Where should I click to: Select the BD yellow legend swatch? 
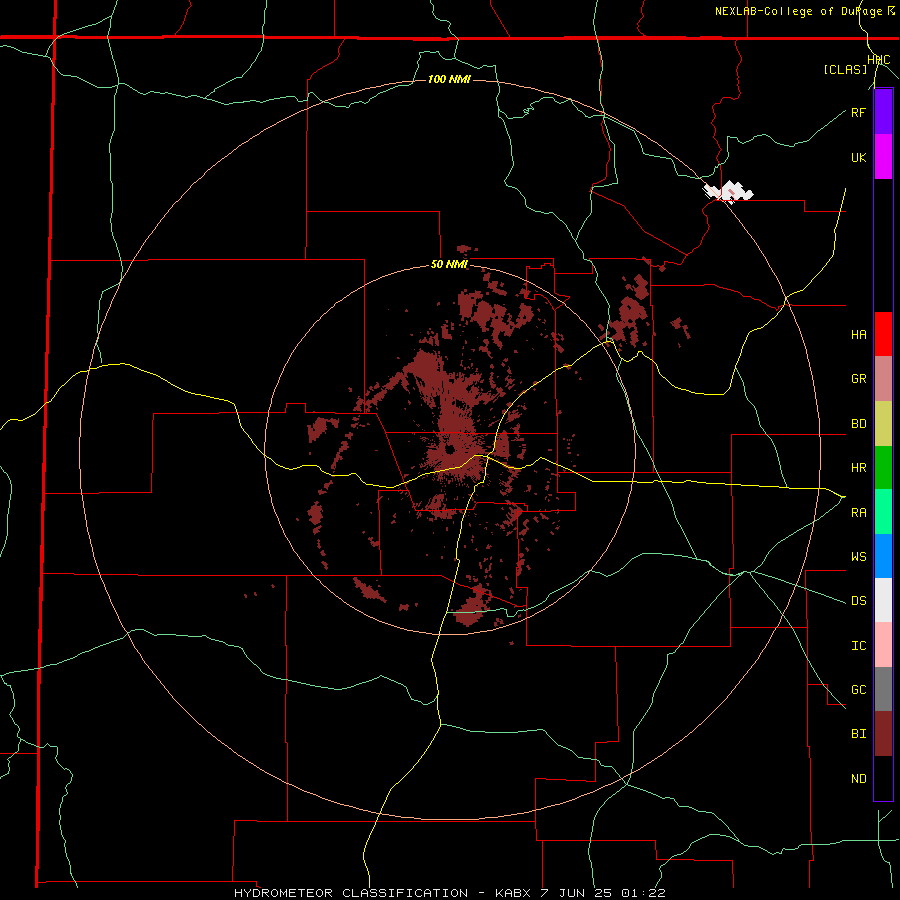point(883,424)
